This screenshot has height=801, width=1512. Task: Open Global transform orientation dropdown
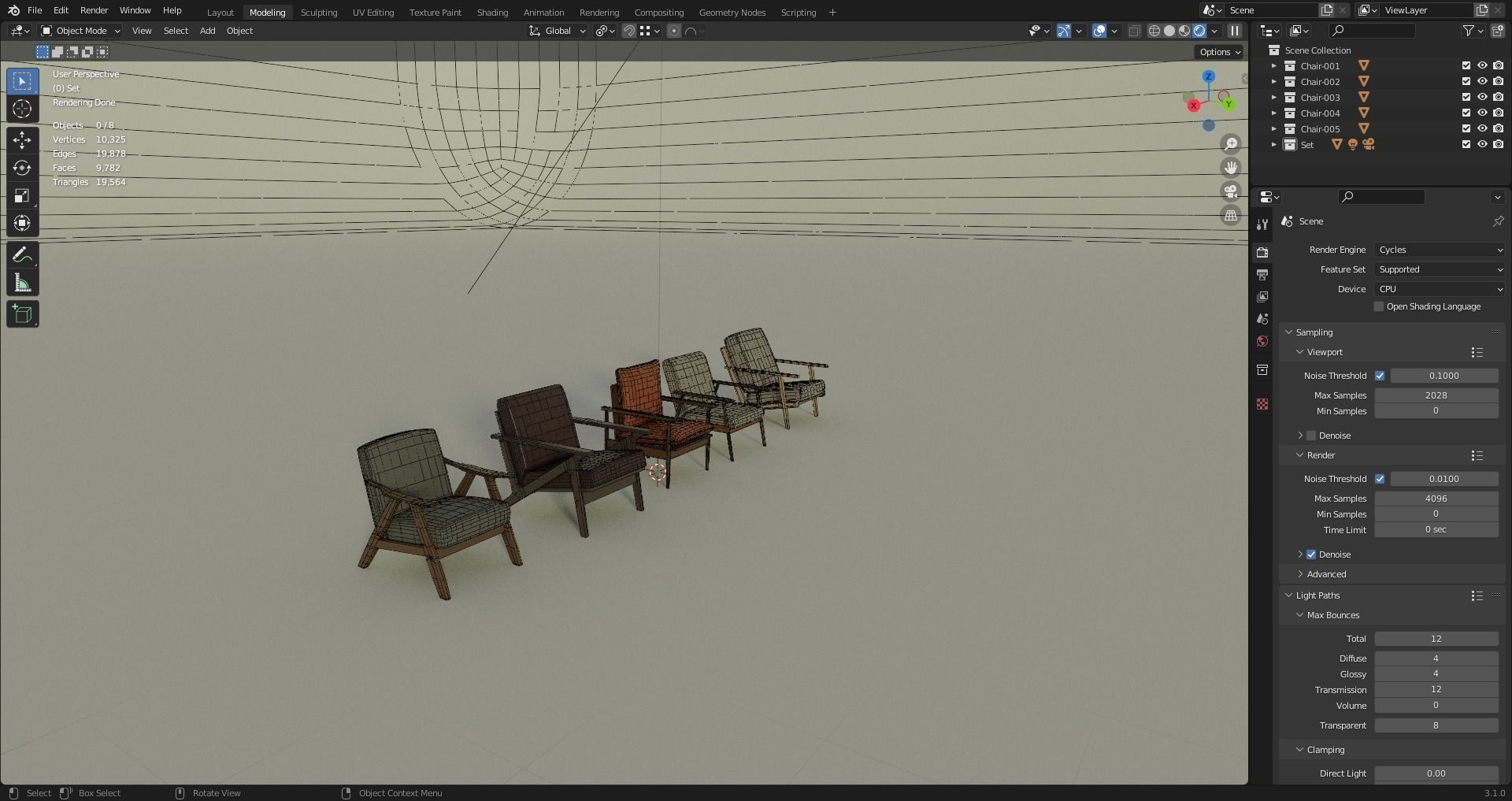coord(558,31)
